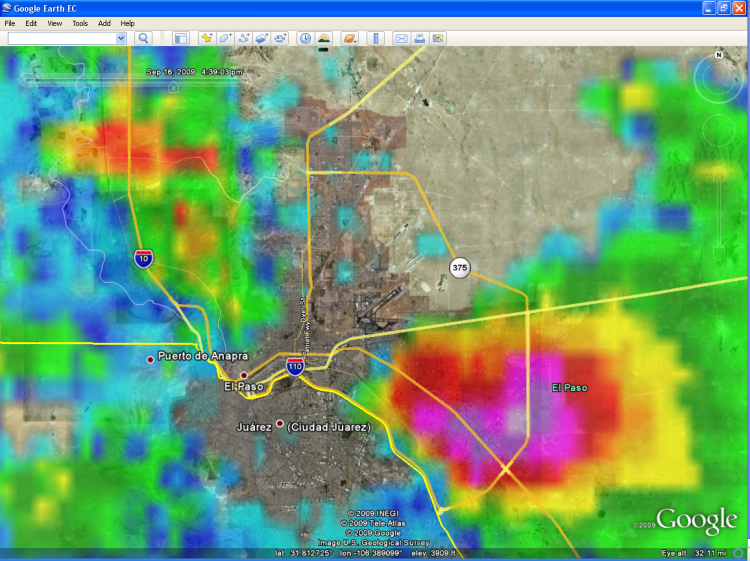Open the search box dropdown arrow
Screen dimensions: 750x561
[121, 38]
